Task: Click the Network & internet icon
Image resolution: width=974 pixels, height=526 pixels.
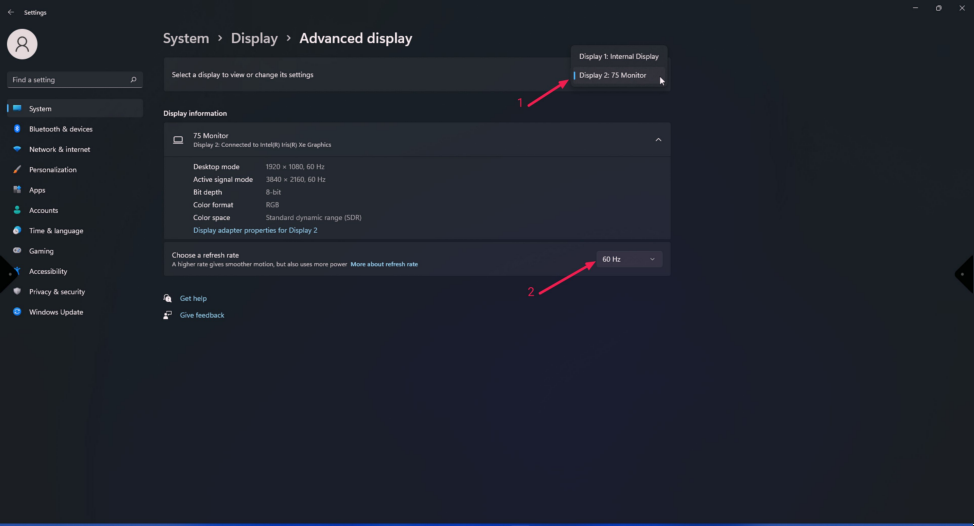Action: (x=17, y=149)
